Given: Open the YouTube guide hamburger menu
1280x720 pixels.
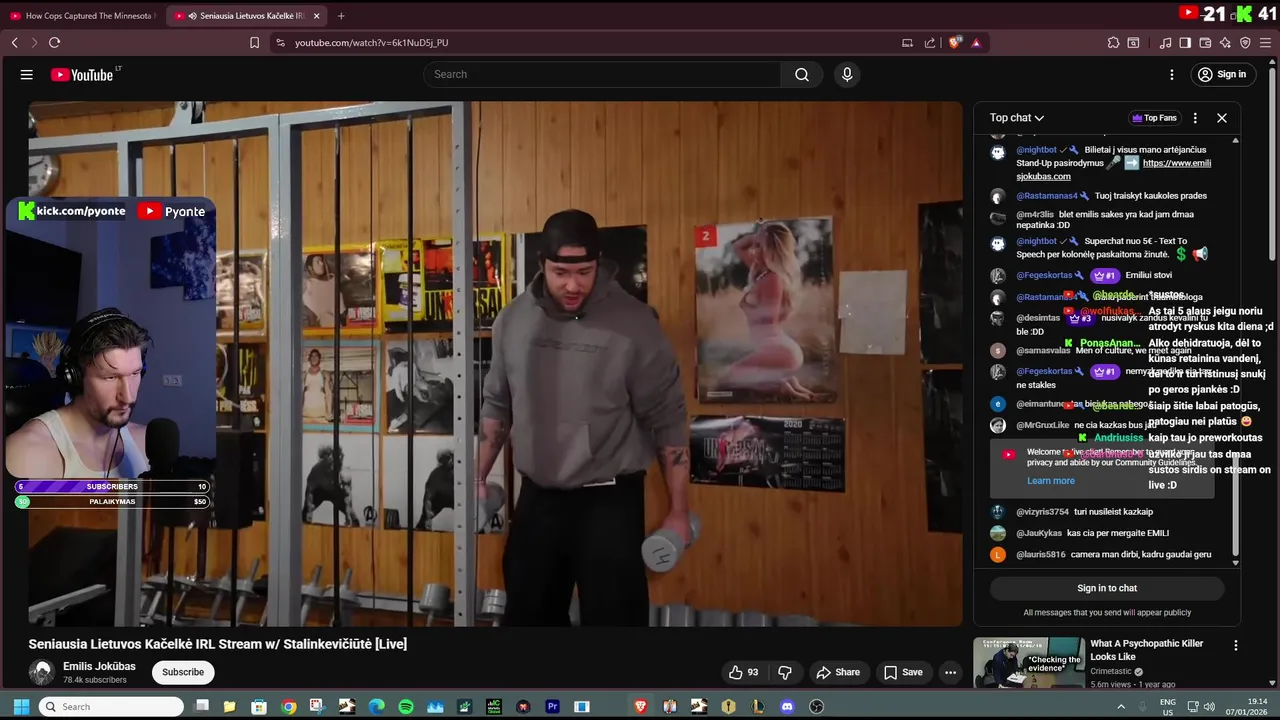Looking at the screenshot, I should [x=27, y=74].
